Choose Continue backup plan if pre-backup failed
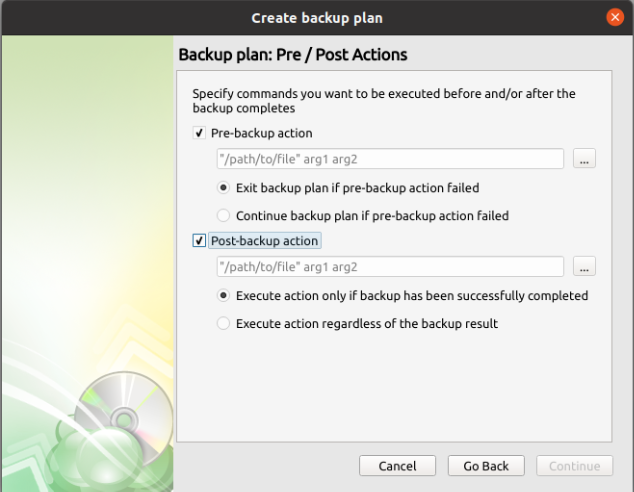Screen dimensions: 634x492 click(224, 215)
